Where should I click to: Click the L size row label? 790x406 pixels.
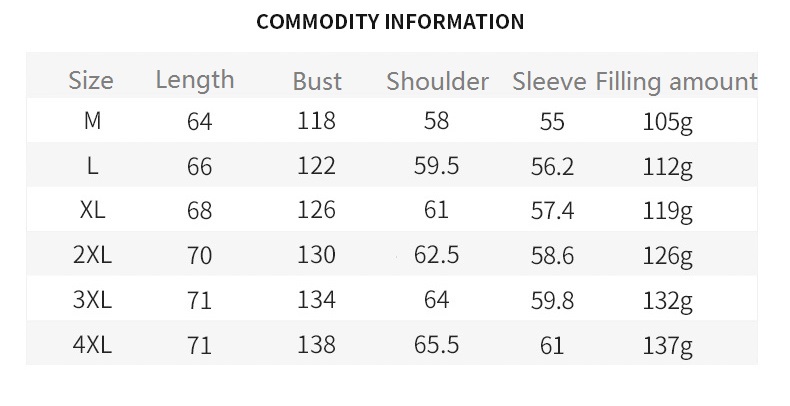[x=92, y=166]
